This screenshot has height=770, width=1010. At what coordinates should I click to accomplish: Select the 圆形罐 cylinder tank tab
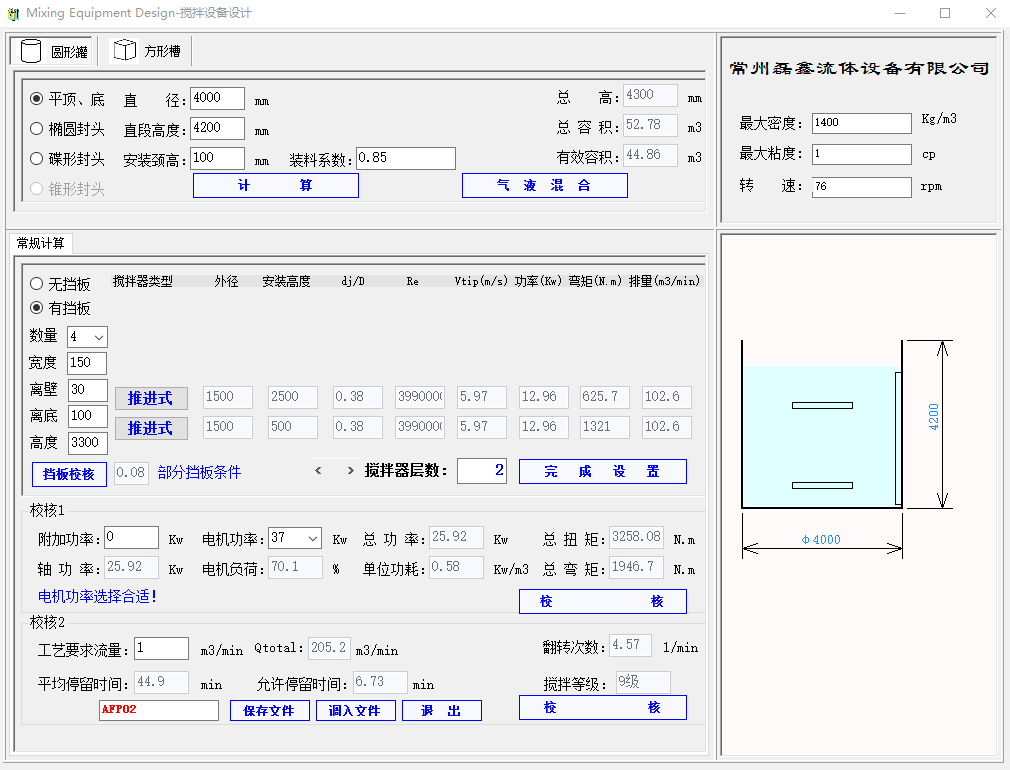53,51
